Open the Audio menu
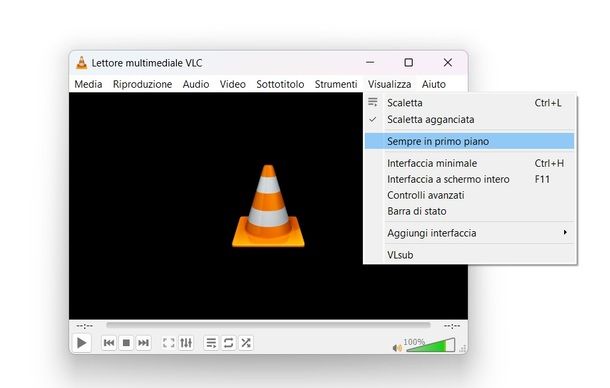Image resolution: width=610 pixels, height=388 pixels. (196, 84)
